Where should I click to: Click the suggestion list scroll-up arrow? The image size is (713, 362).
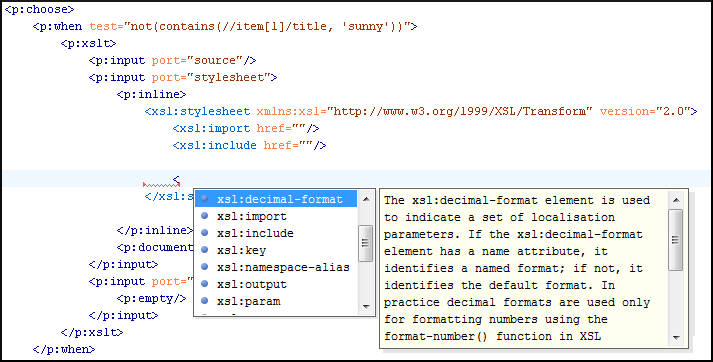[x=366, y=199]
